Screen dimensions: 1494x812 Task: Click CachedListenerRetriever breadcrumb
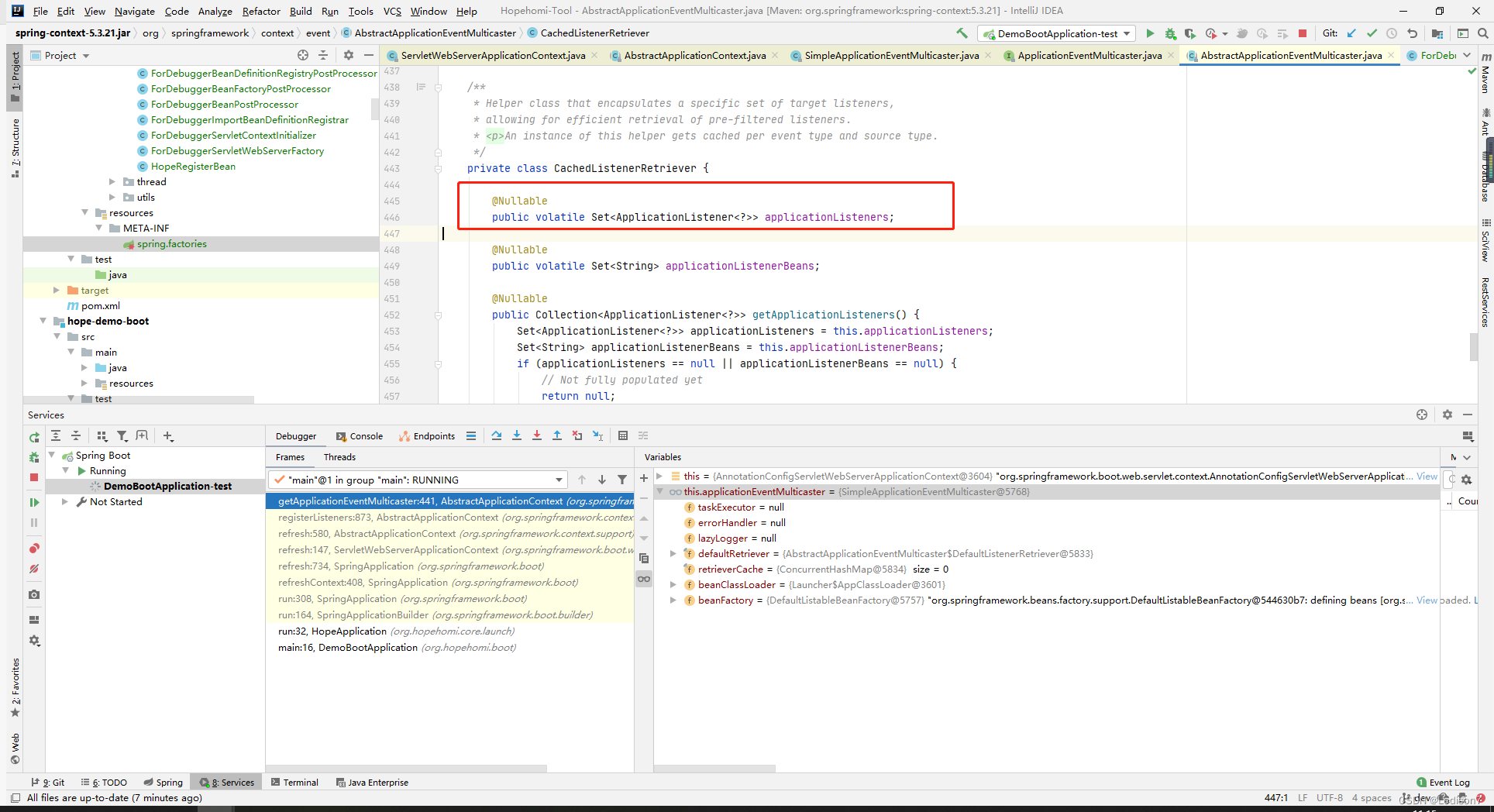587,33
